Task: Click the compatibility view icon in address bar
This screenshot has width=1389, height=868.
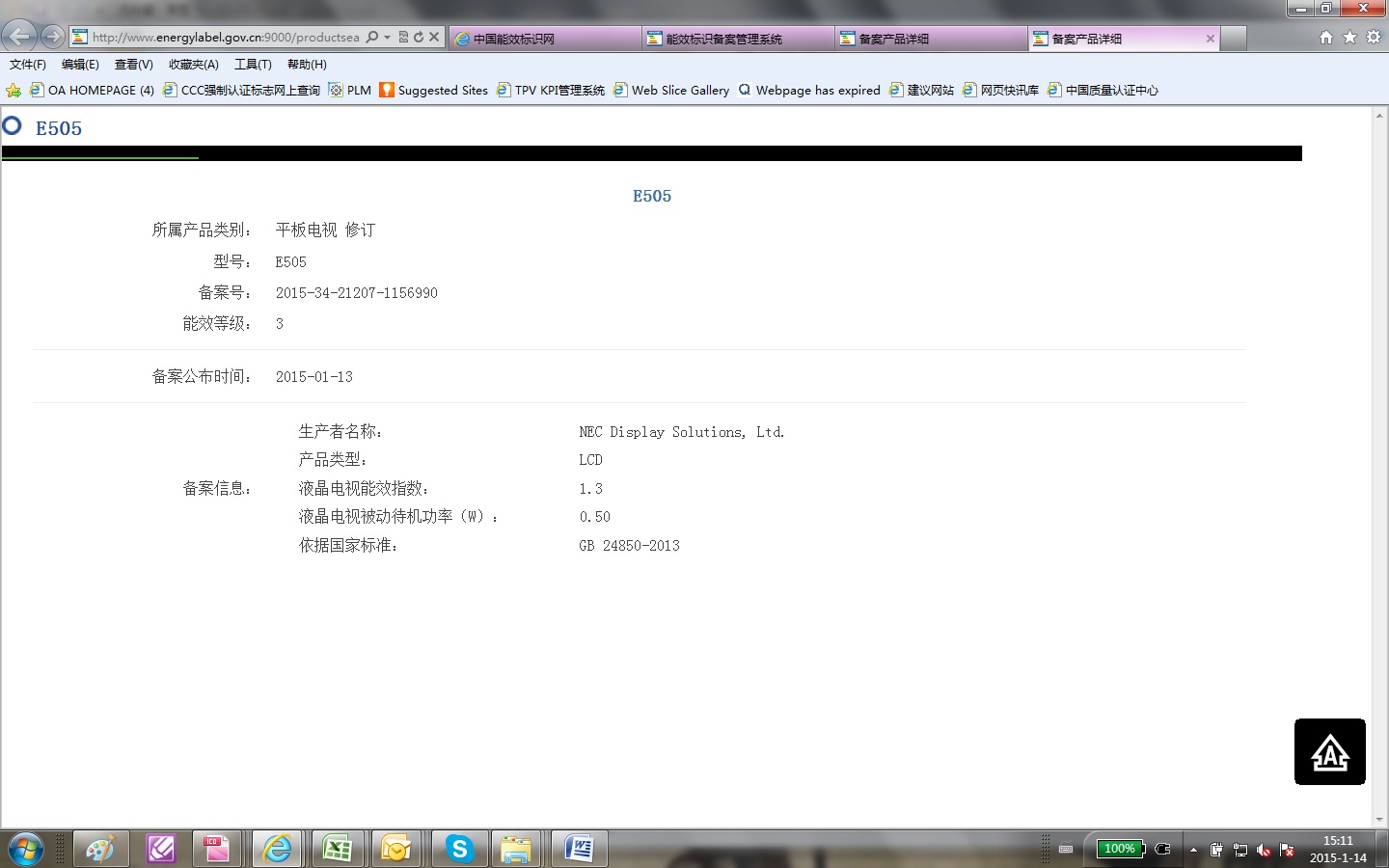Action: [403, 37]
